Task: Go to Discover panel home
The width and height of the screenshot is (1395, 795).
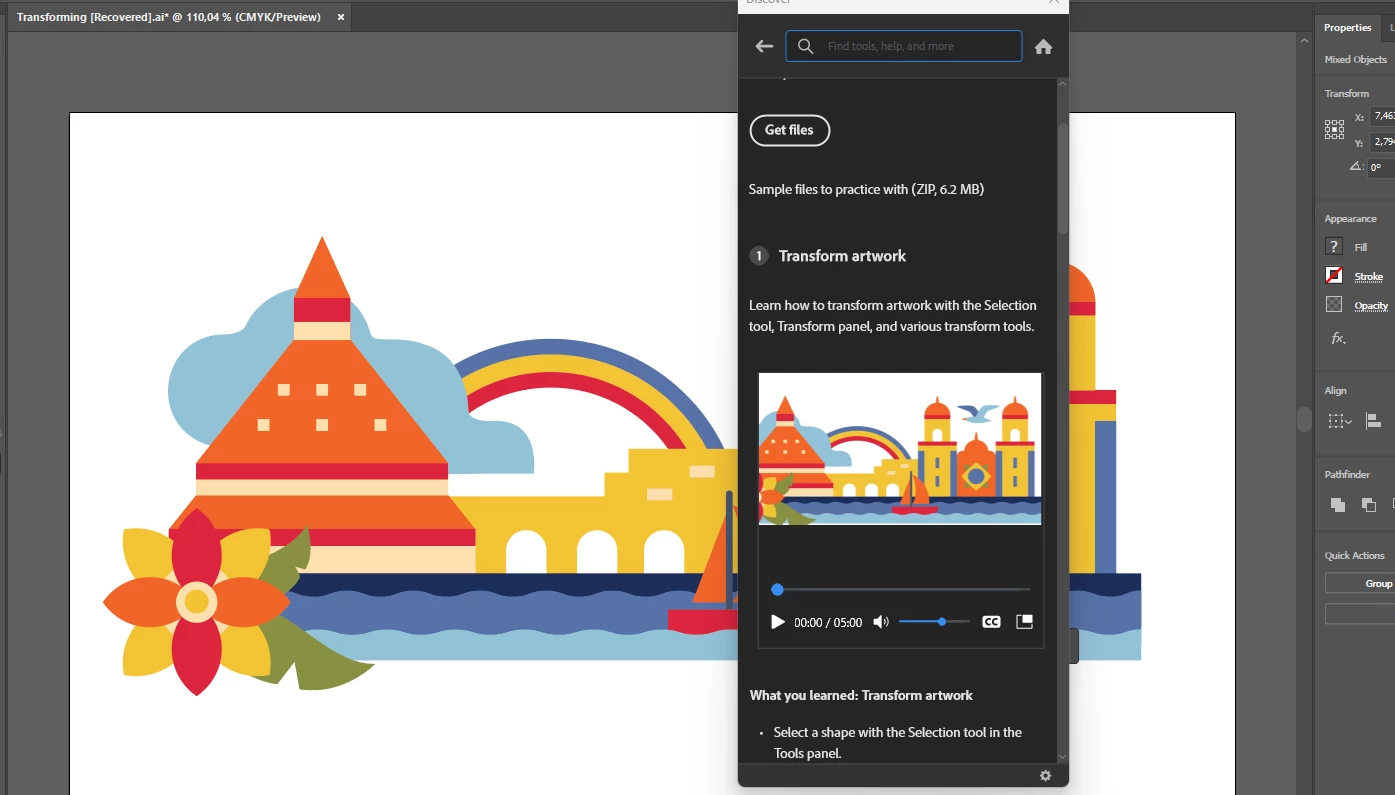Action: (1043, 46)
